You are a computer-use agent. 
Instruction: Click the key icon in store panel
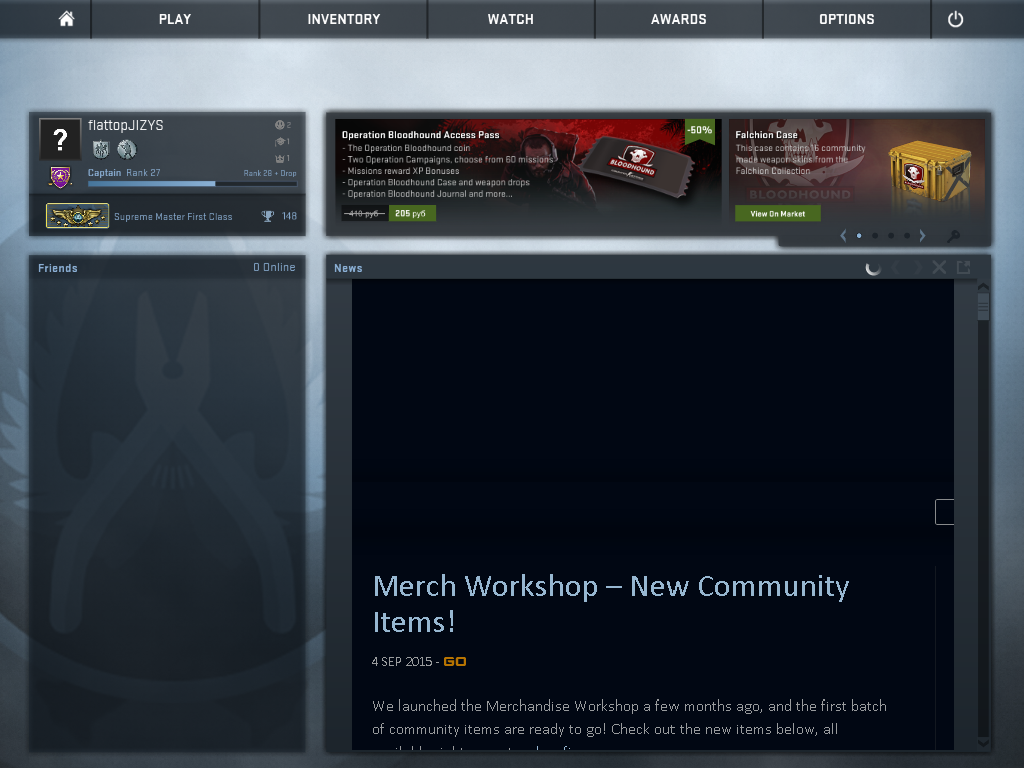point(953,236)
